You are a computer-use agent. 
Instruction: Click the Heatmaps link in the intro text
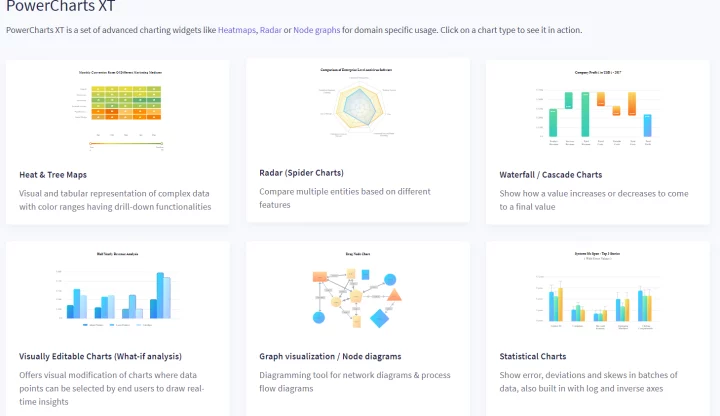[x=234, y=30]
